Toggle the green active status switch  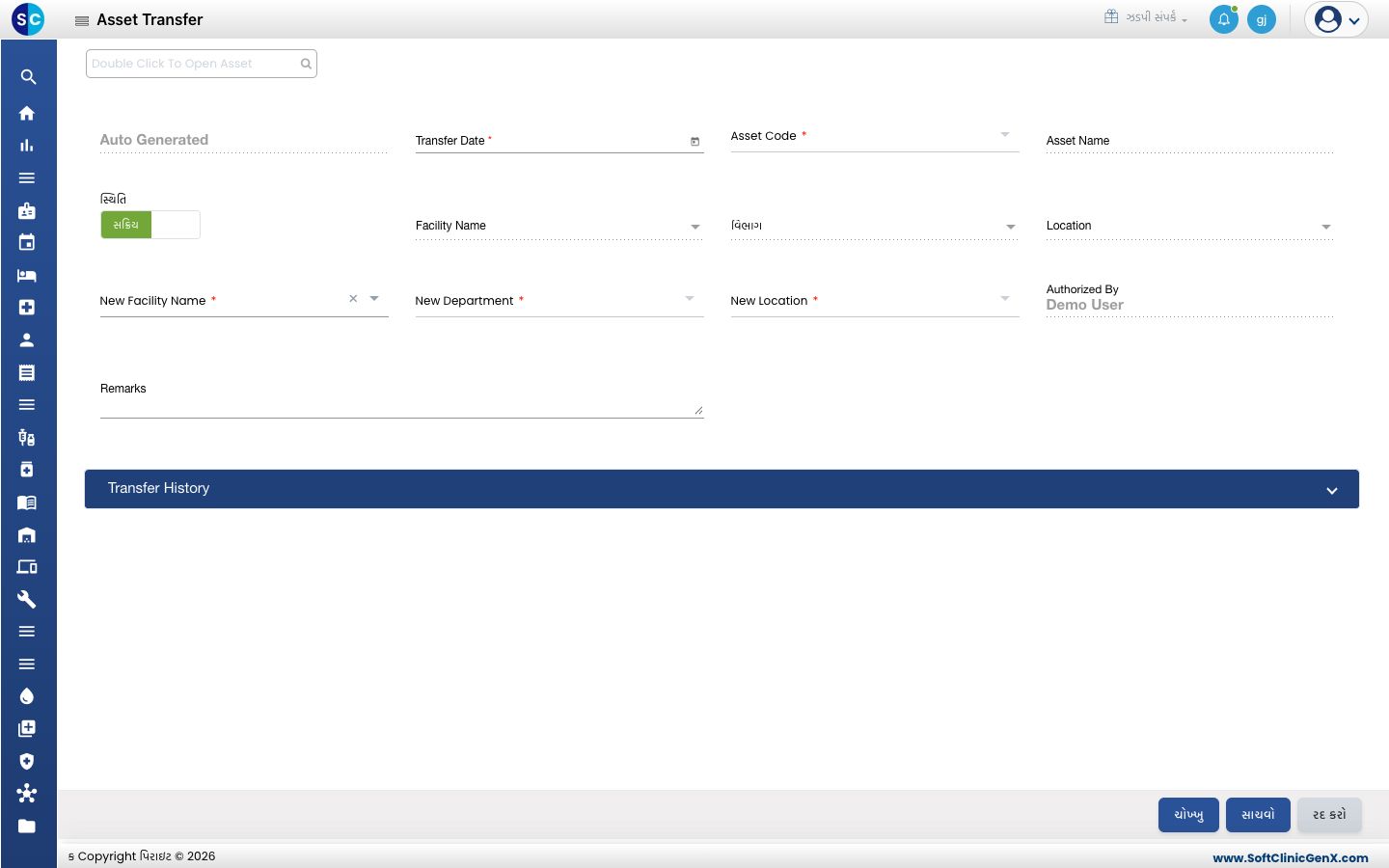coord(150,225)
